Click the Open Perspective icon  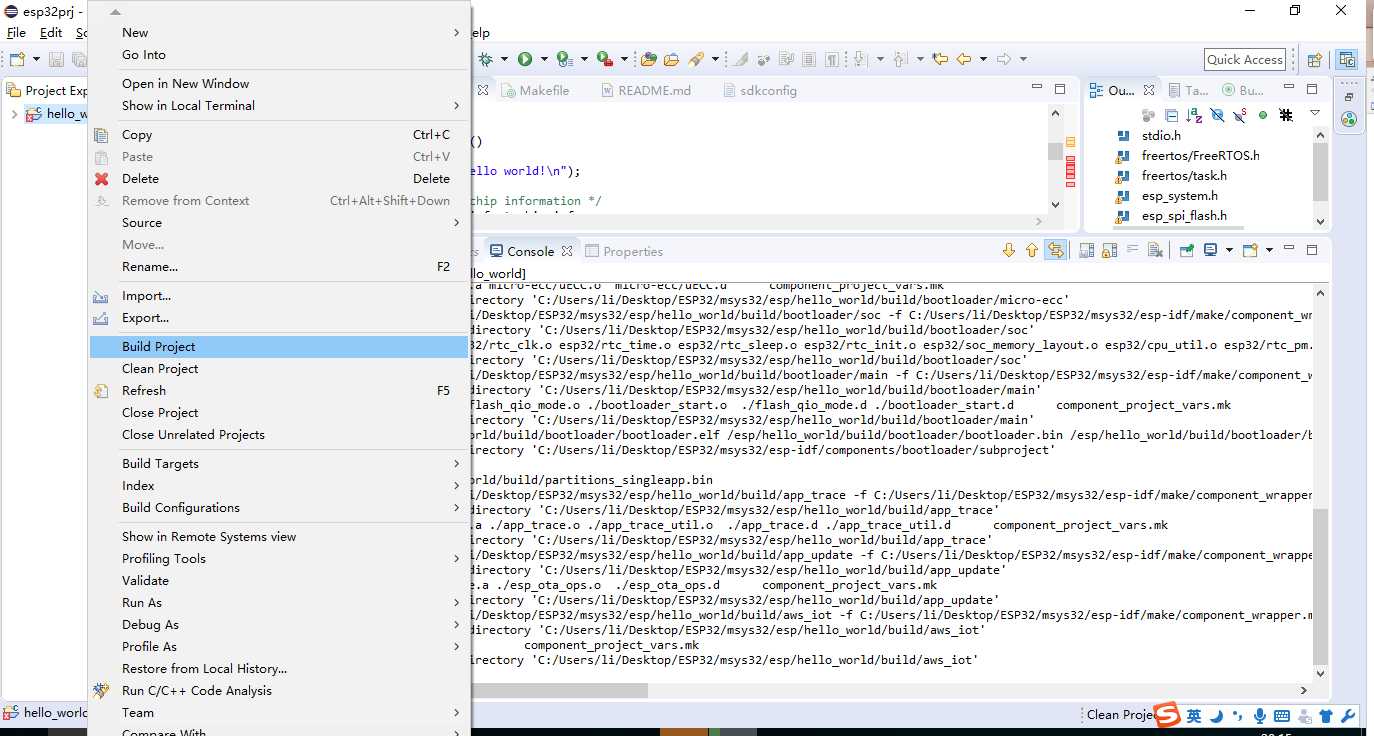pos(1315,60)
